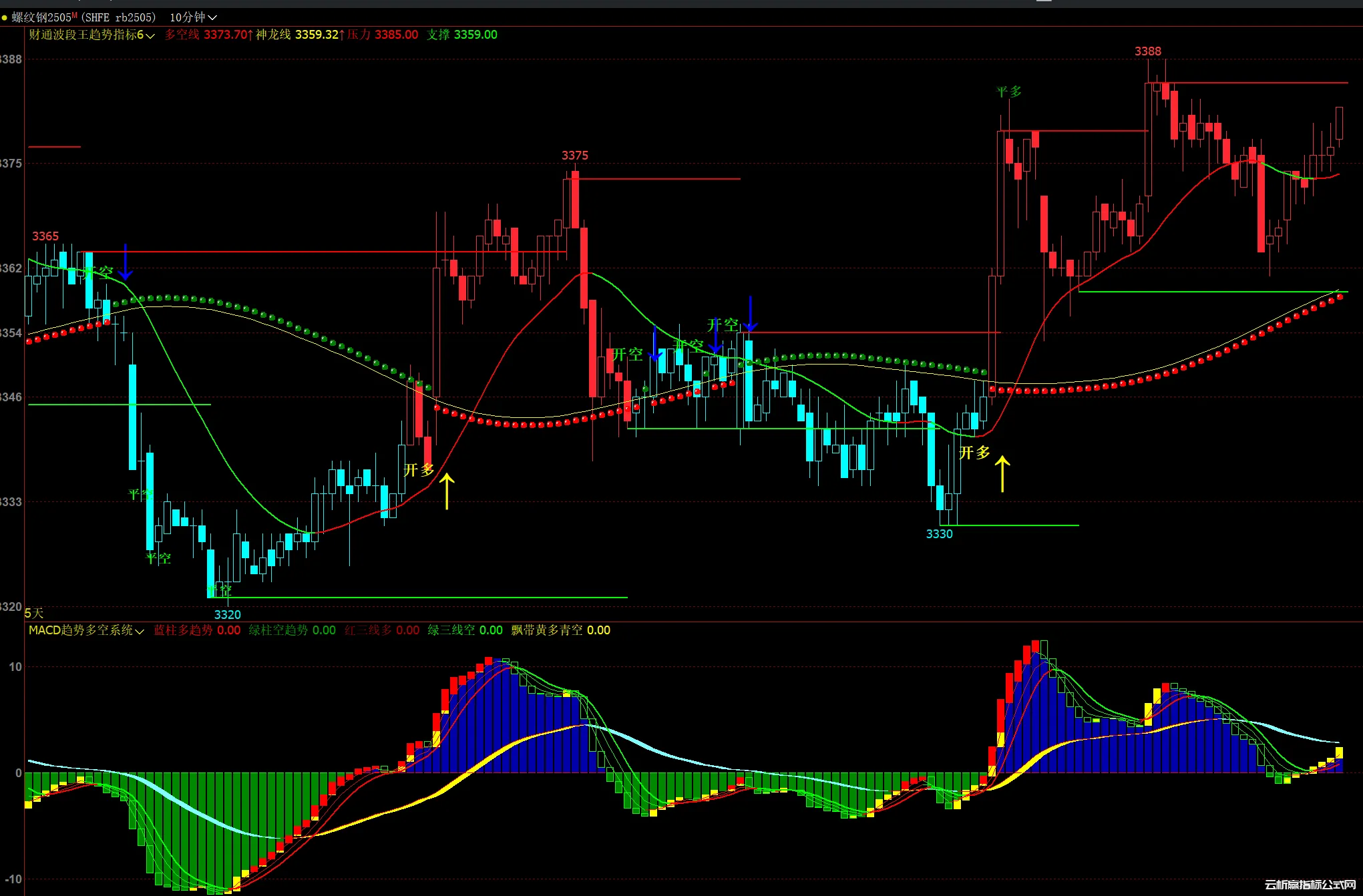Click the 飘带黄多青空 MACD legend label

tap(547, 630)
